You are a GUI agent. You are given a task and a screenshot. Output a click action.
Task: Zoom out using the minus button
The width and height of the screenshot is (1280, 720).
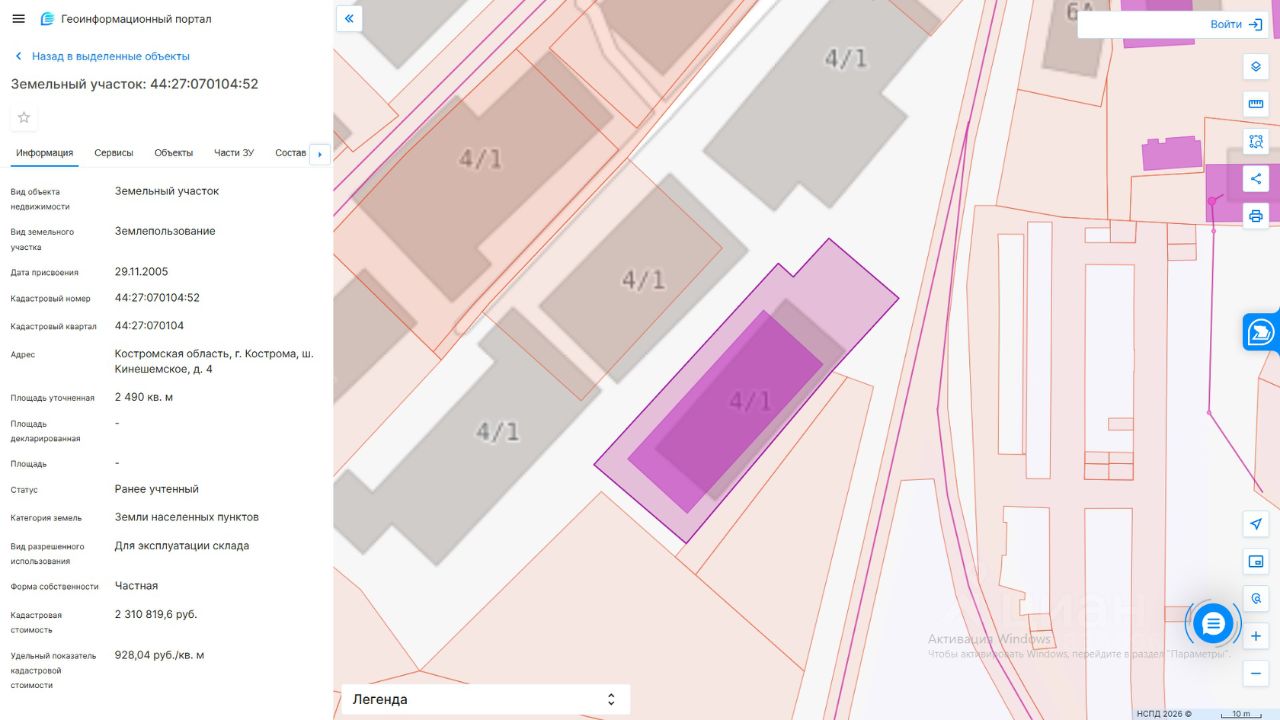tap(1256, 673)
